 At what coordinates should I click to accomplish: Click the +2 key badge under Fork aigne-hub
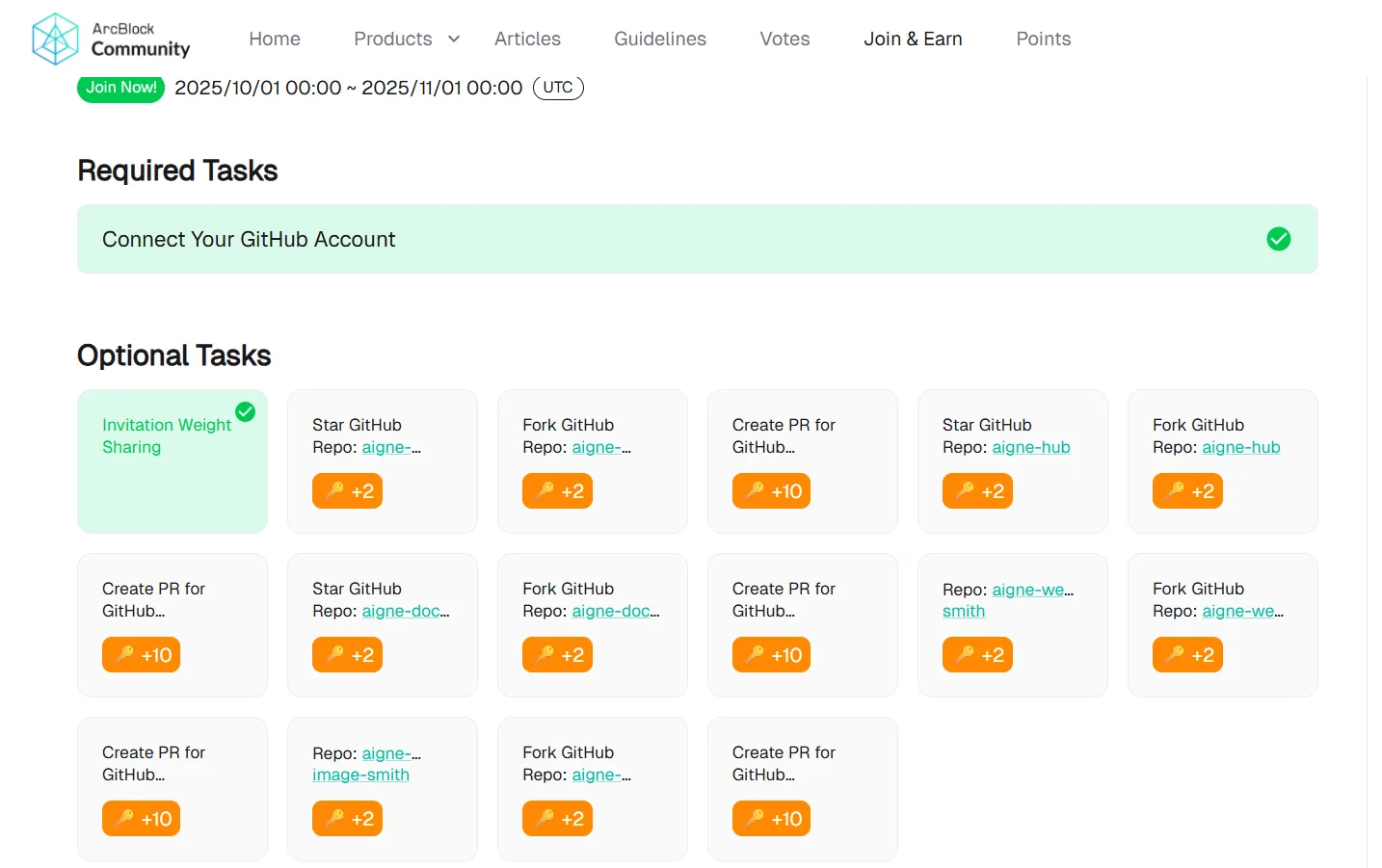(1187, 491)
